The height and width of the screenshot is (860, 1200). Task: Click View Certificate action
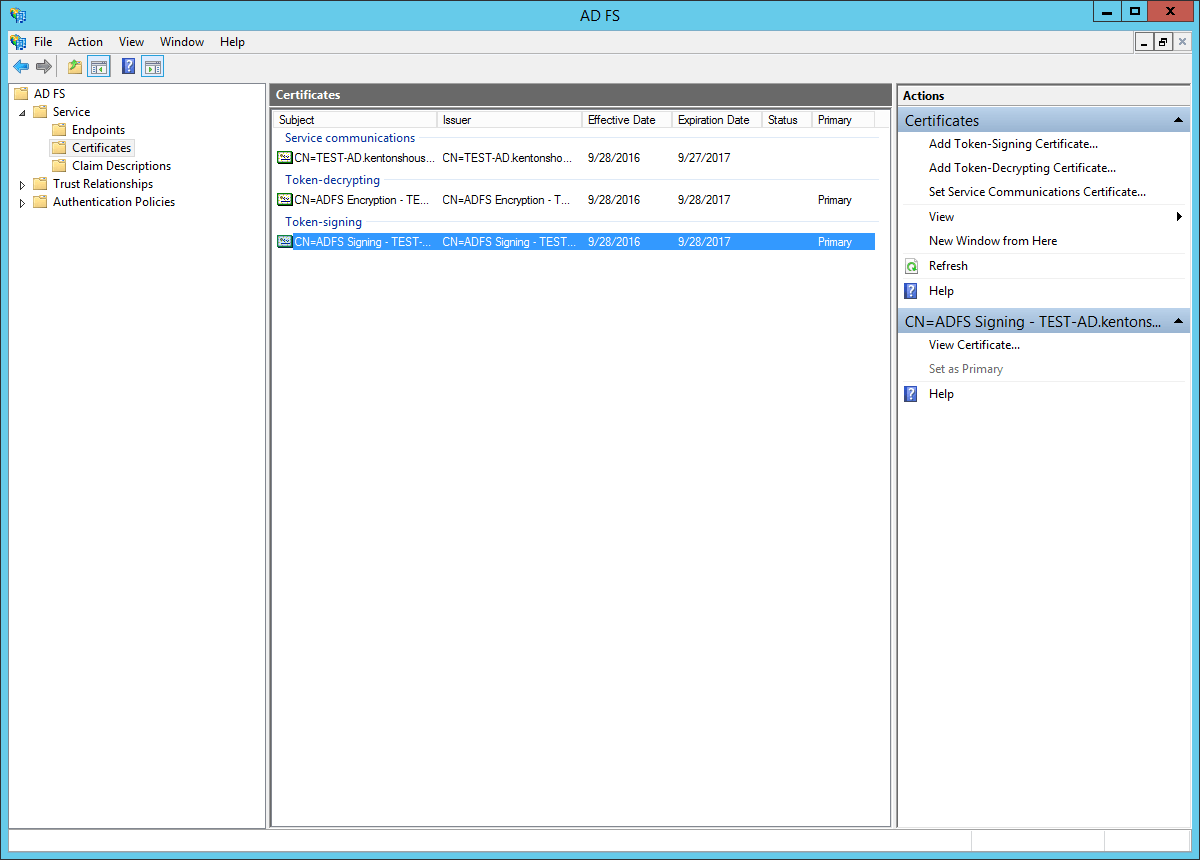click(x=974, y=345)
